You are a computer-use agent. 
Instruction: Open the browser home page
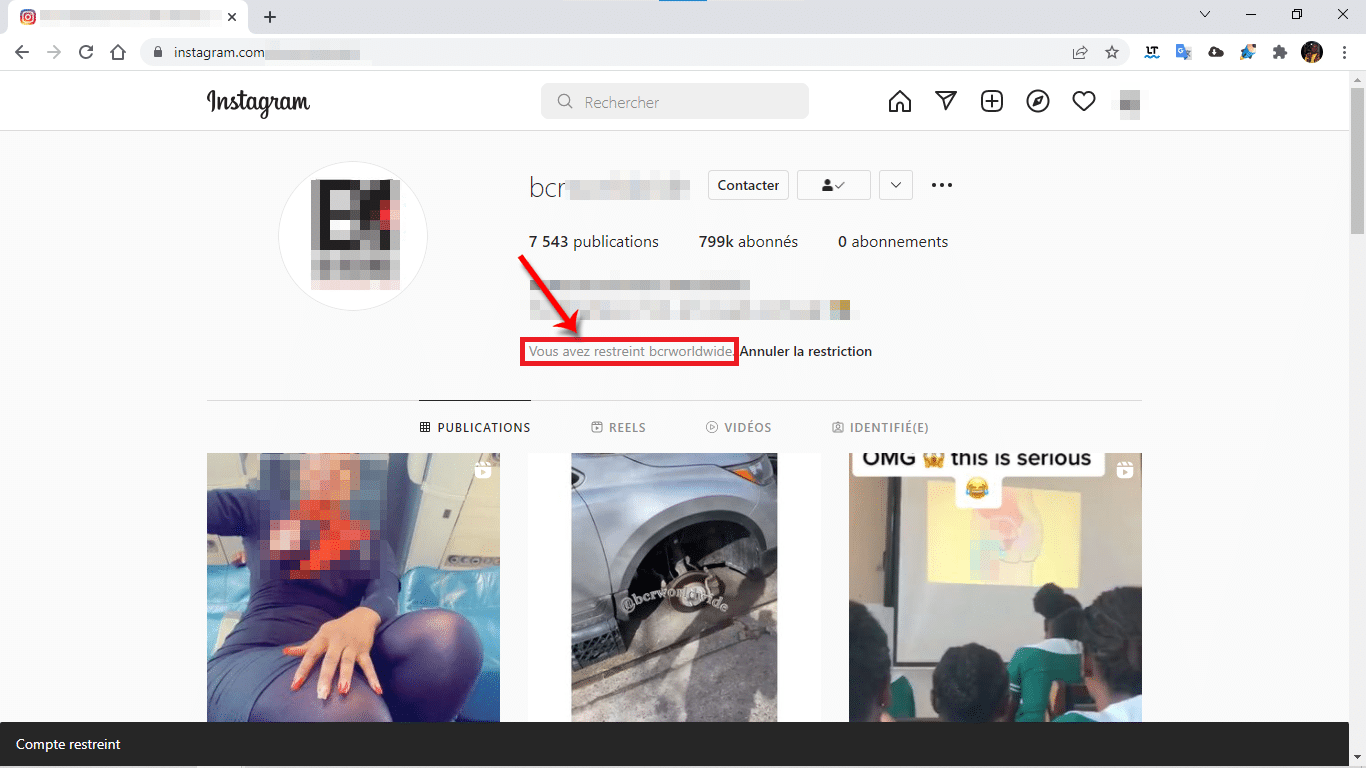(x=118, y=52)
